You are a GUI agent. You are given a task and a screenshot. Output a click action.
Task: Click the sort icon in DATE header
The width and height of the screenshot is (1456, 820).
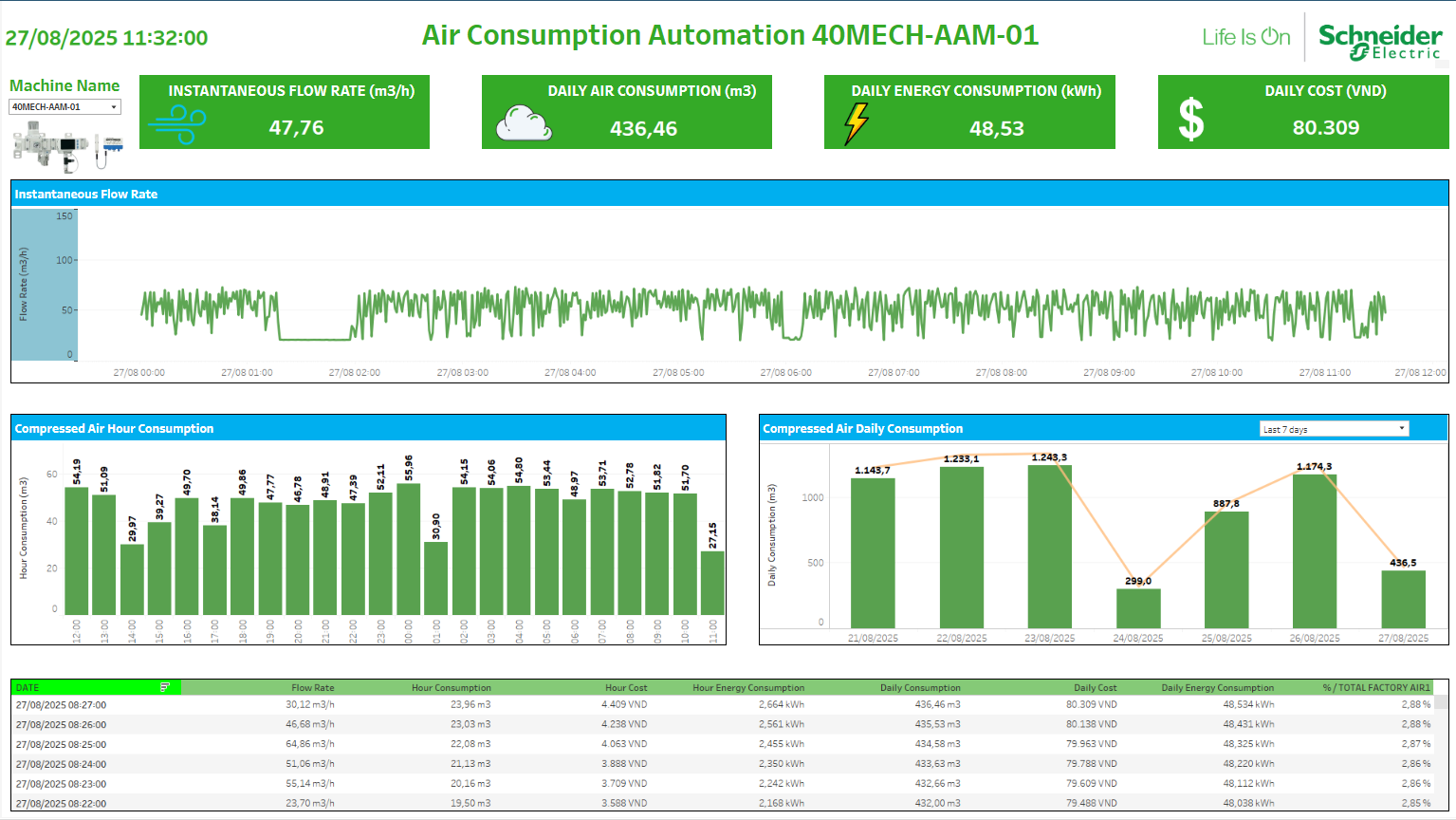[165, 687]
